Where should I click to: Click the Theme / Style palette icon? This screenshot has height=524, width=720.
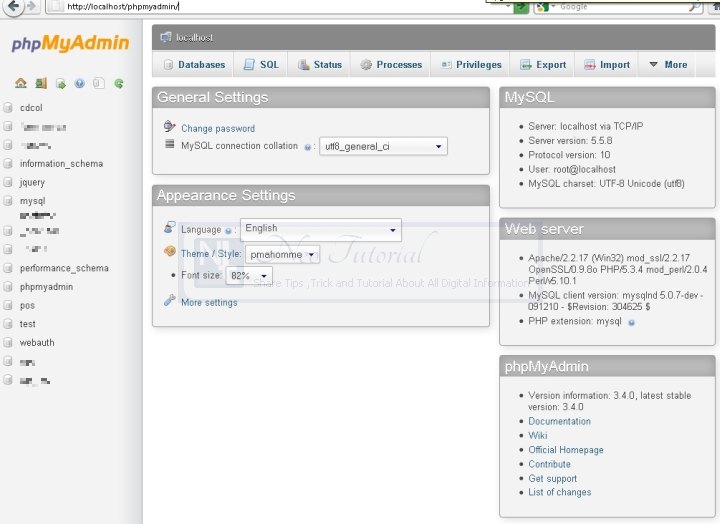(170, 251)
